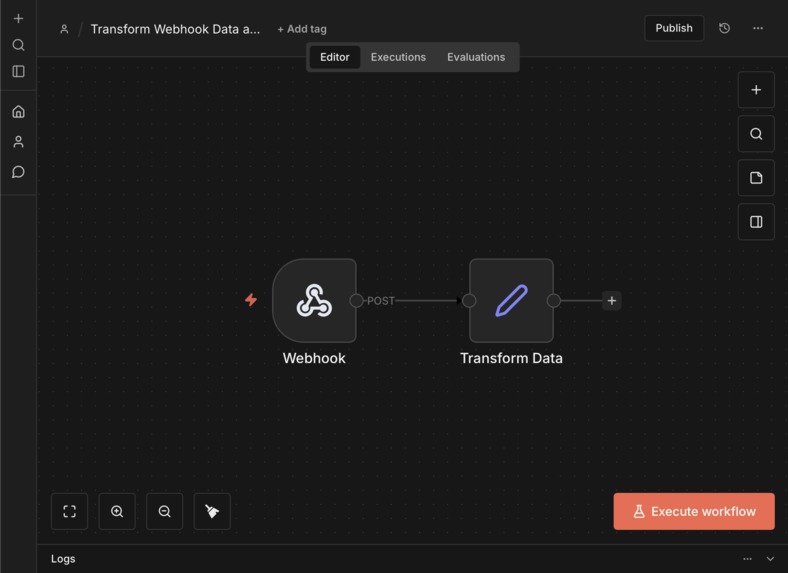This screenshot has height=573, width=788.
Task: Open workflow history clock icon
Action: pyautogui.click(x=724, y=28)
